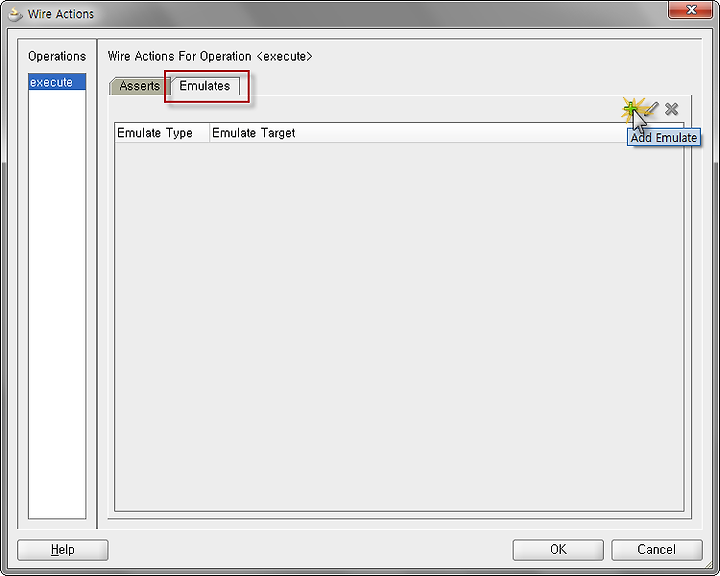Click the Add Emulate tooltip label

pyautogui.click(x=664, y=138)
